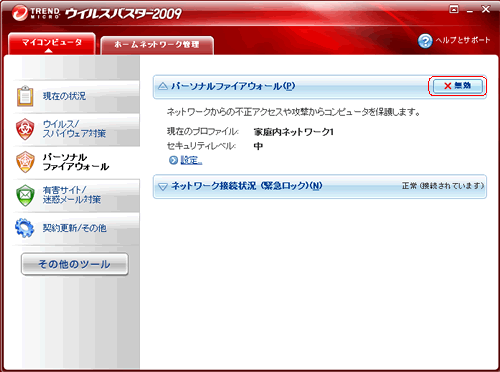Click the Trend Micro logo icon
Image resolution: width=500 pixels, height=372 pixels.
click(x=20, y=13)
